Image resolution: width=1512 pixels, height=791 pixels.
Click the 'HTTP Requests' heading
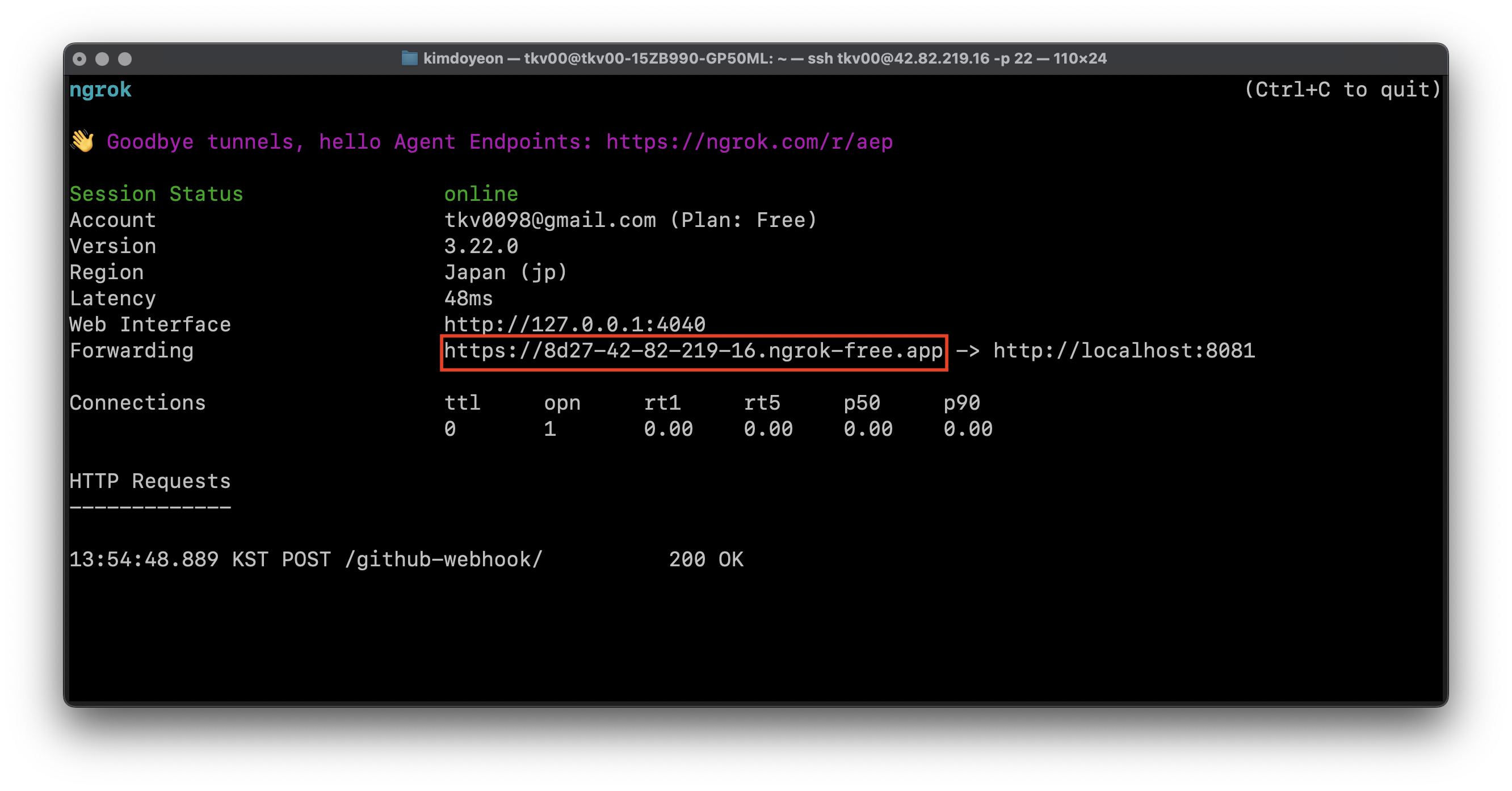tap(150, 481)
